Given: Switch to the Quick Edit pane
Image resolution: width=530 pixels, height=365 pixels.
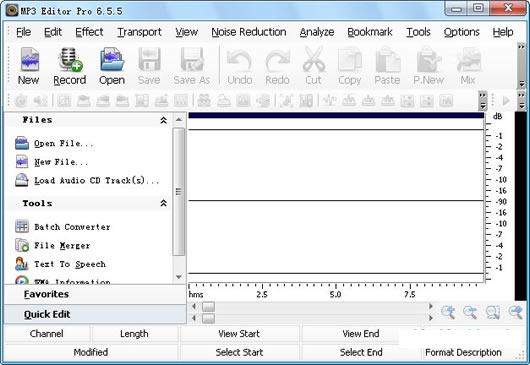Looking at the screenshot, I should tap(95, 314).
